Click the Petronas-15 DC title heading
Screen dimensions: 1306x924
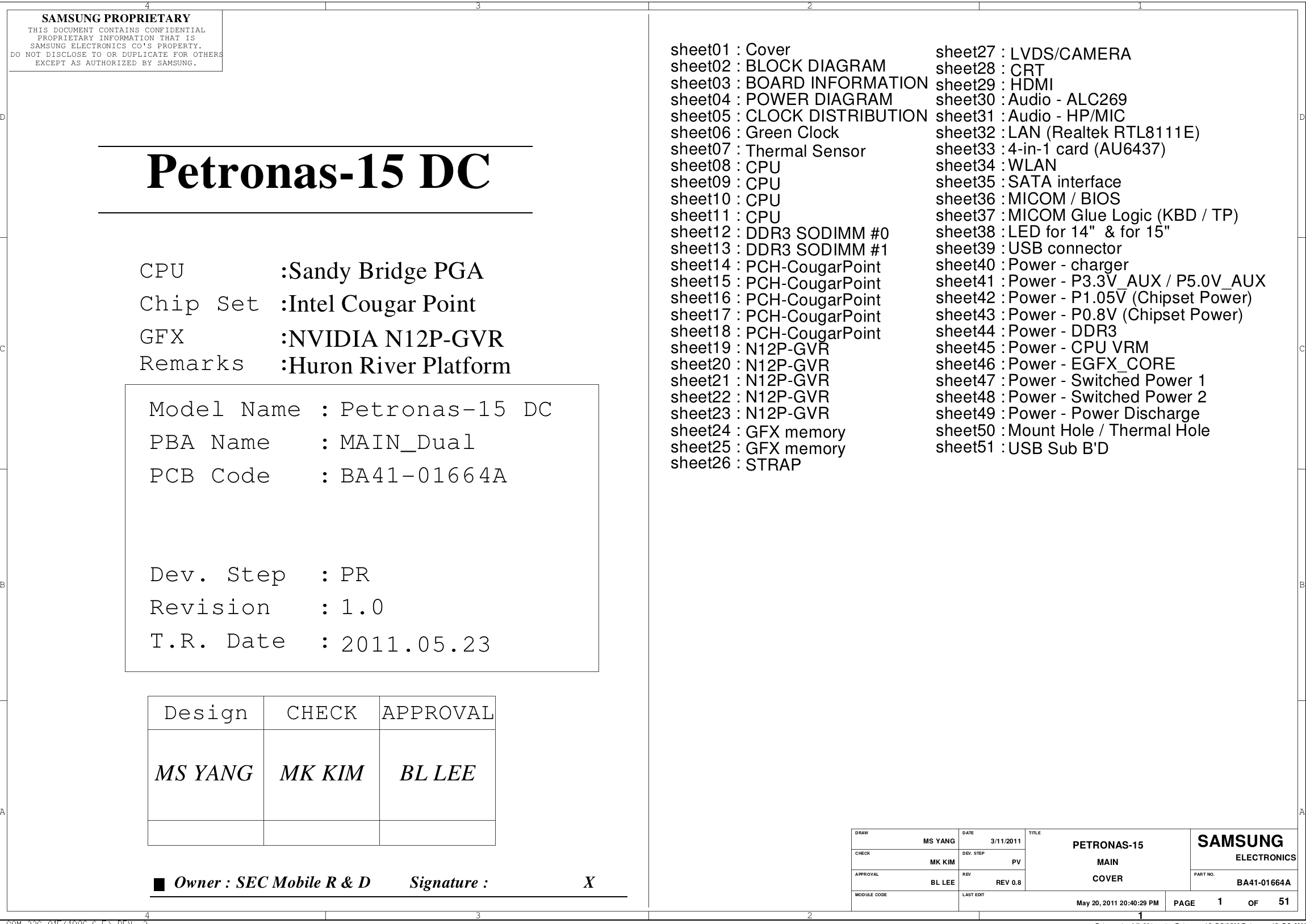click(x=317, y=172)
